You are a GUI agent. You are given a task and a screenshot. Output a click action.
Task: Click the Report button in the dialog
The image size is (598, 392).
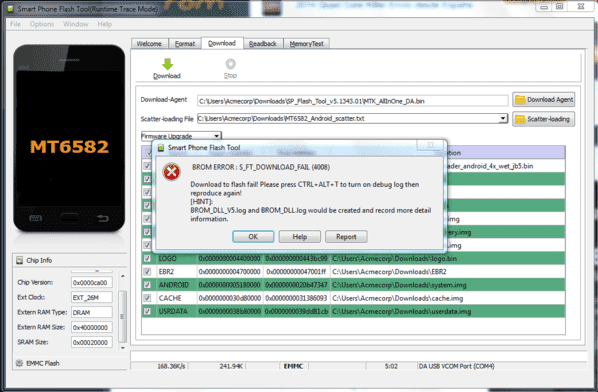click(x=346, y=237)
